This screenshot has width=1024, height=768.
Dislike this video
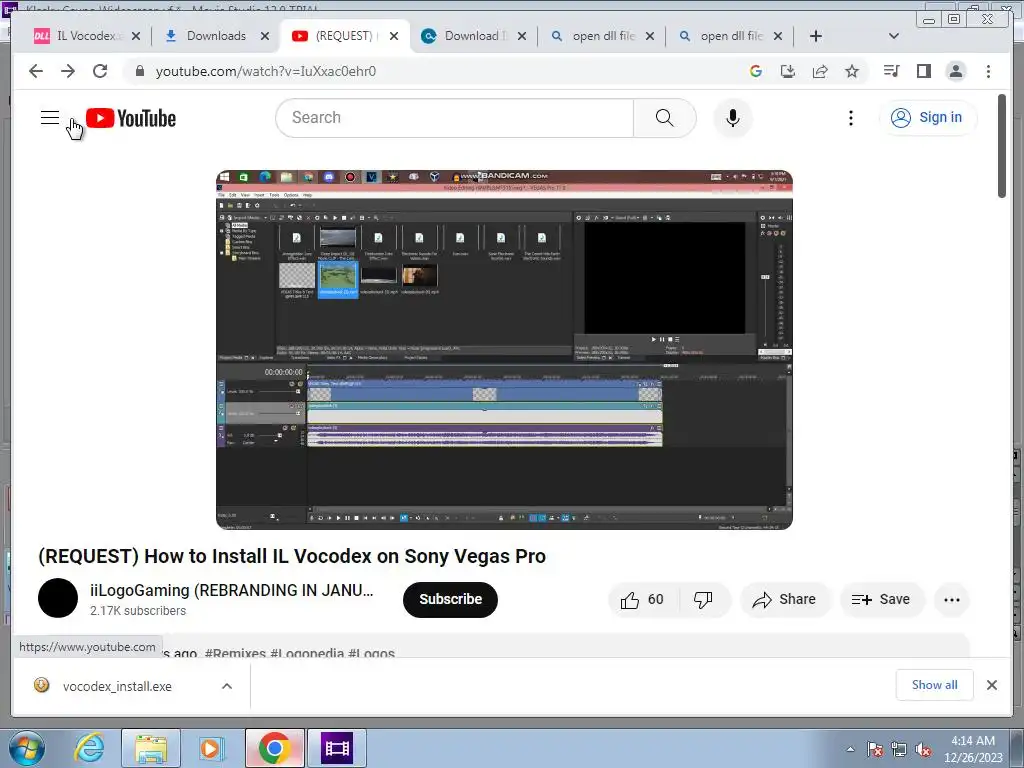click(x=703, y=600)
